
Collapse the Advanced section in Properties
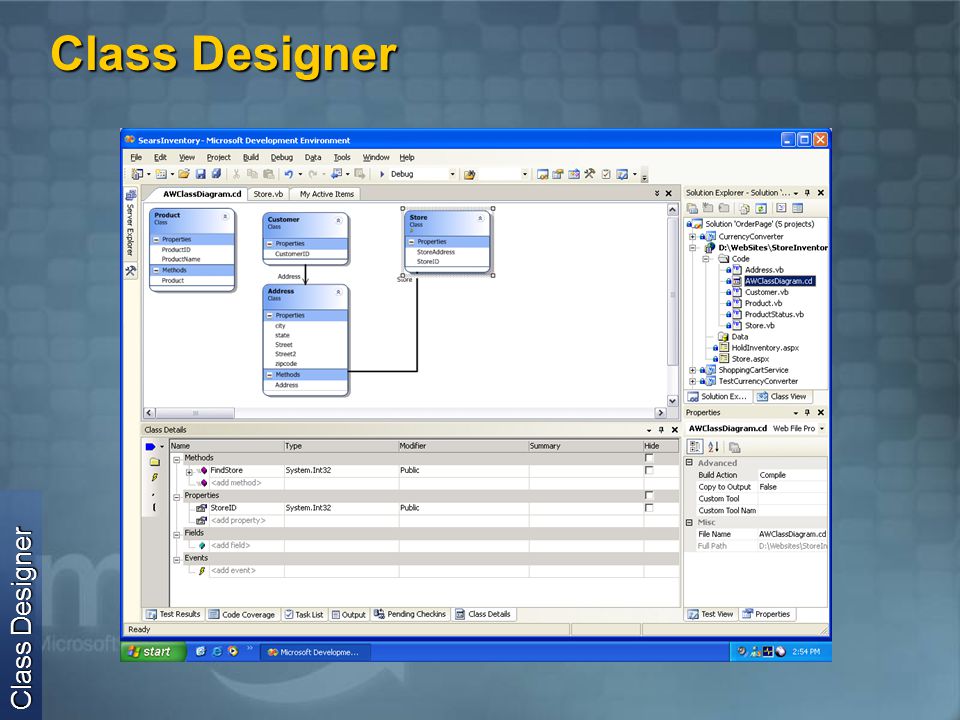[x=689, y=463]
